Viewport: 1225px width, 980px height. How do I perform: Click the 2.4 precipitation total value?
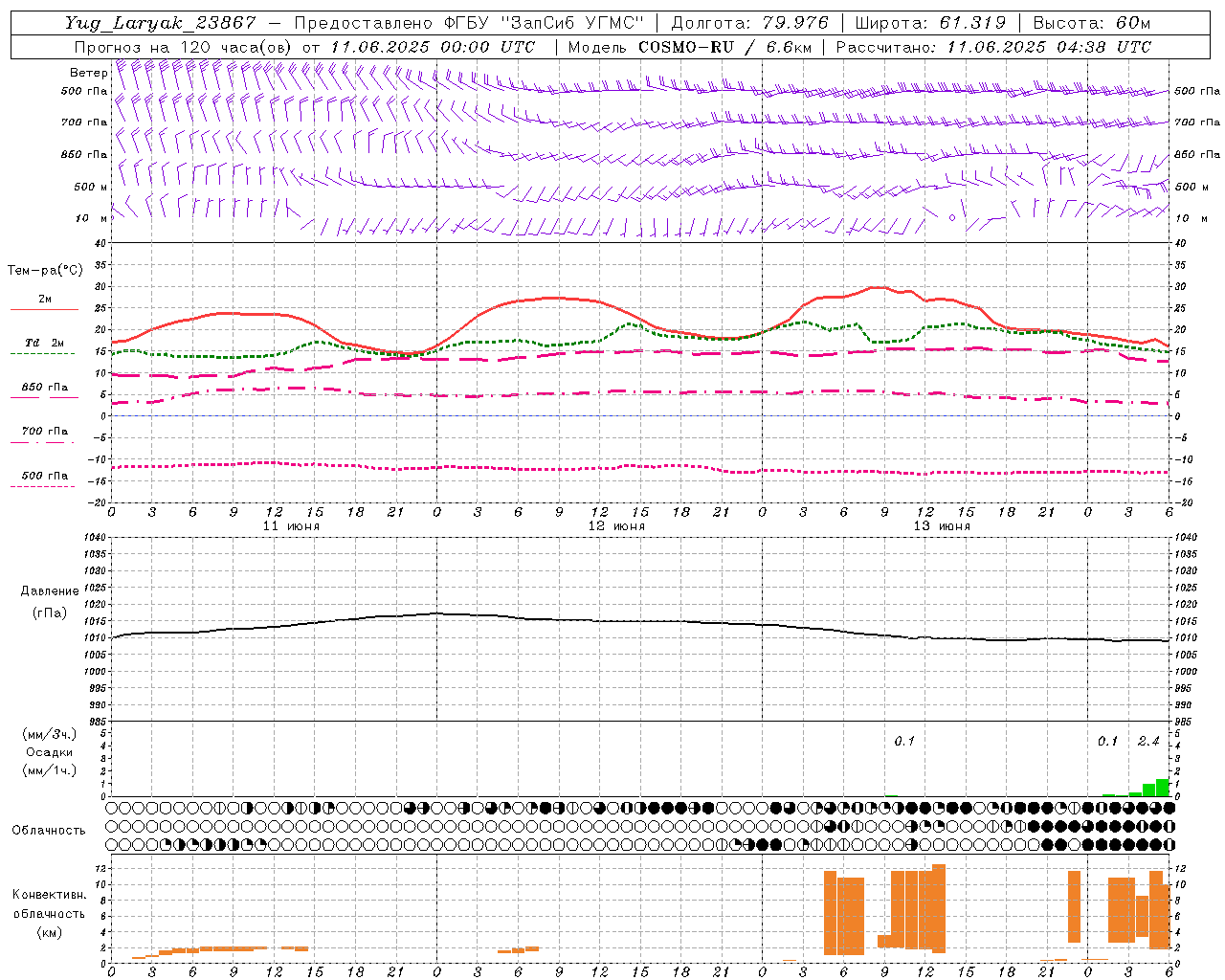click(x=1148, y=741)
